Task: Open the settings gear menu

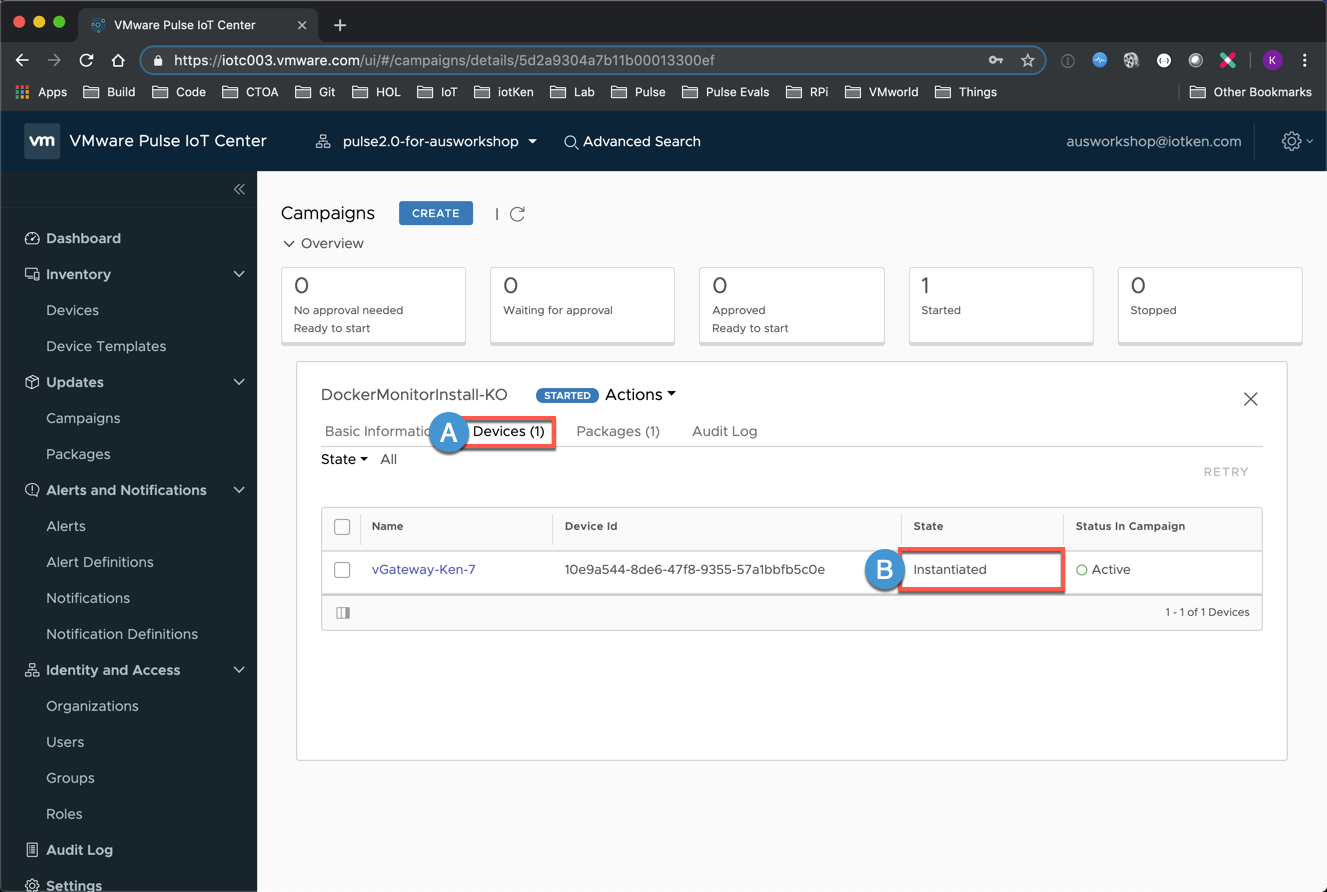Action: tap(1292, 141)
